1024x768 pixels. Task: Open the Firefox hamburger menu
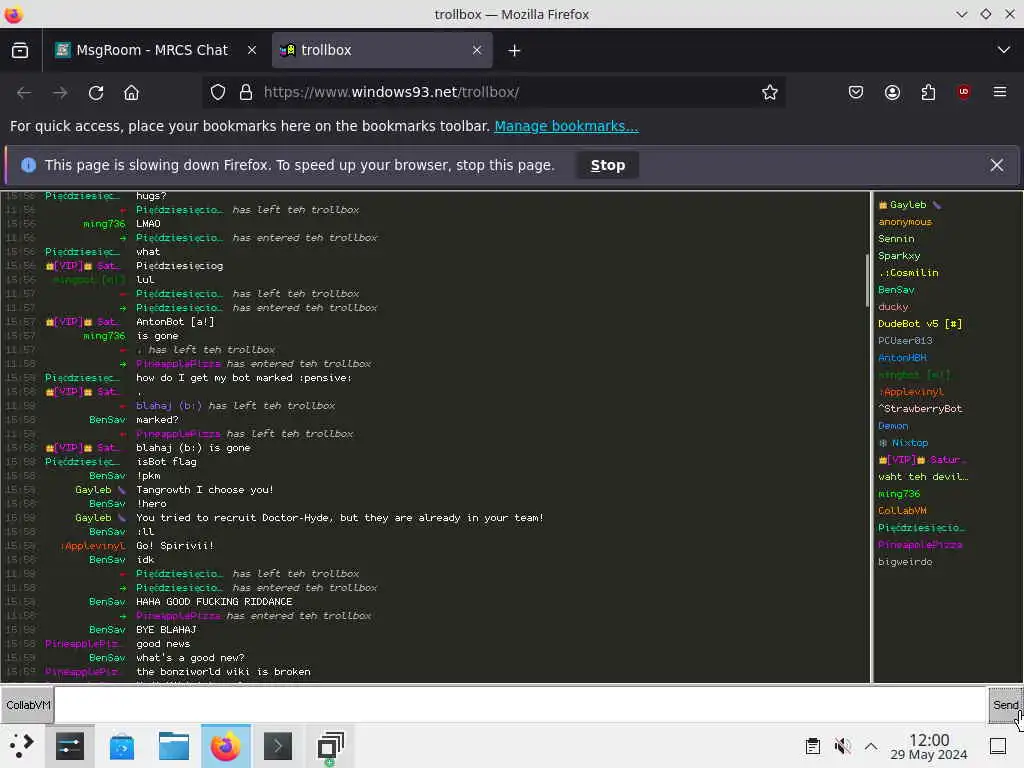(1000, 92)
